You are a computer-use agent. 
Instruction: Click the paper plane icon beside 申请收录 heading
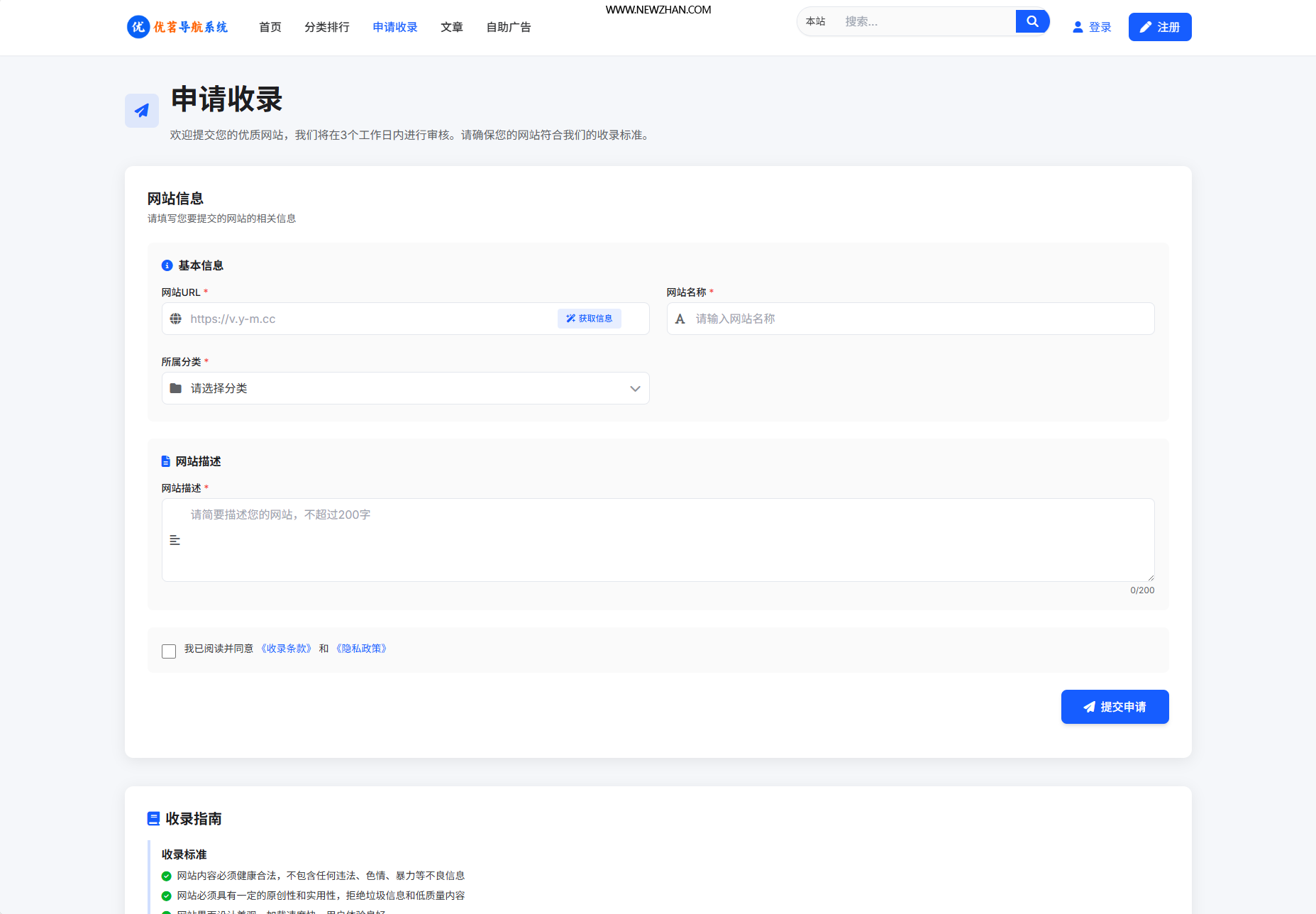click(142, 111)
